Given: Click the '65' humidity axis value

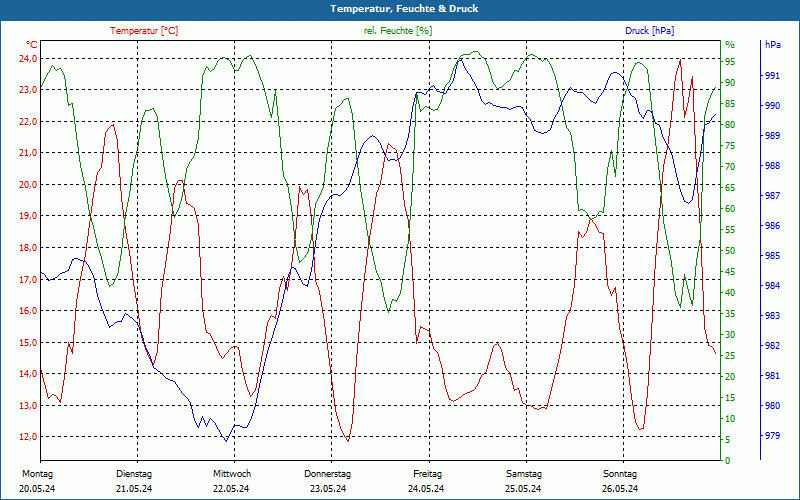Looking at the screenshot, I should point(731,188).
